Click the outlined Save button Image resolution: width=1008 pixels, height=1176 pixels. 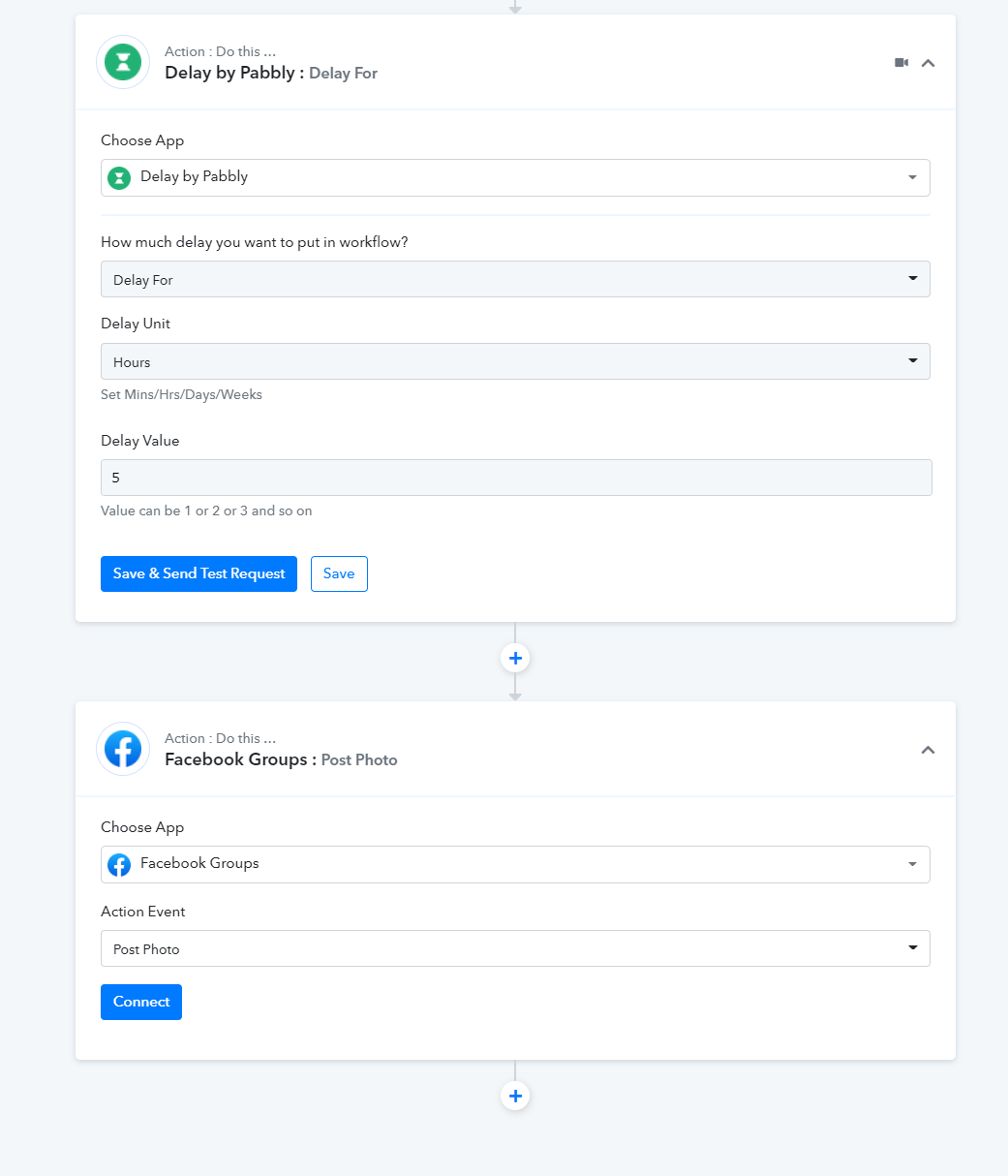pyautogui.click(x=339, y=573)
